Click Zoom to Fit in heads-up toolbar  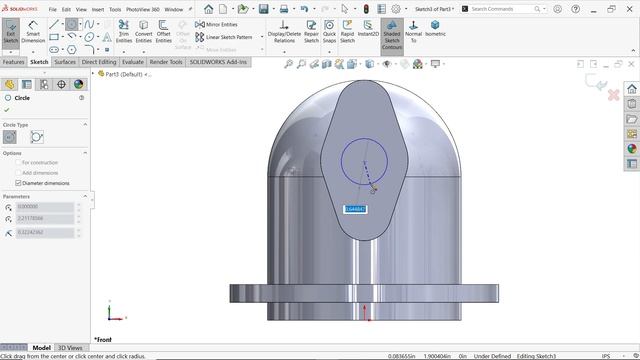coord(289,64)
